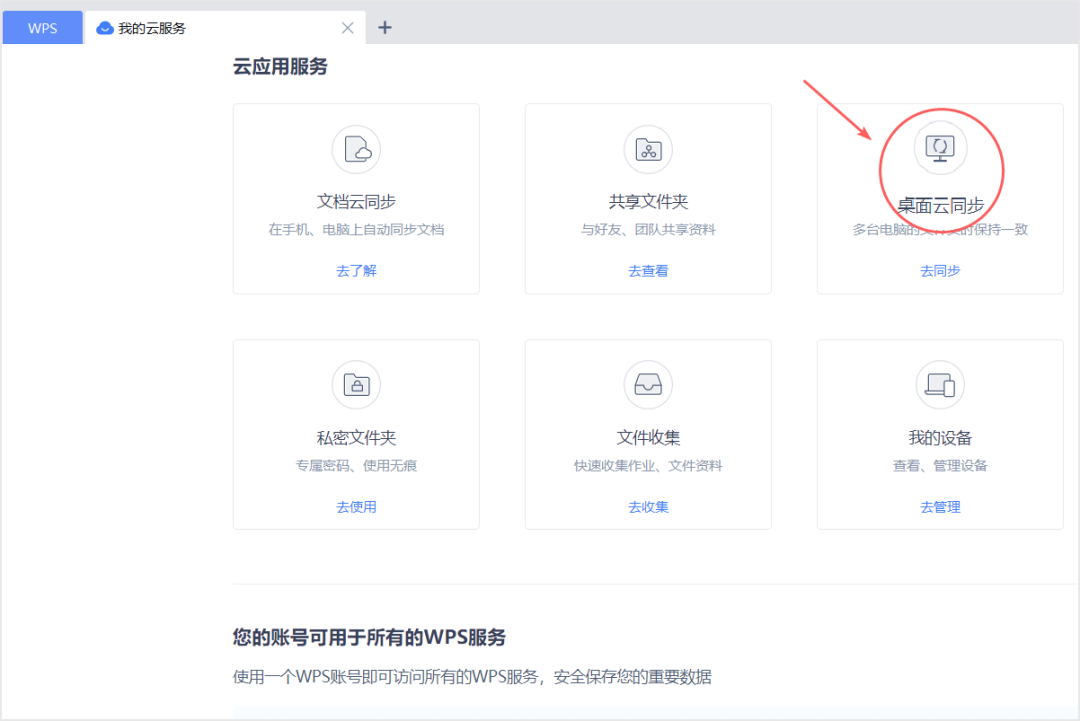Click 去同步 to start desktop sync

940,270
